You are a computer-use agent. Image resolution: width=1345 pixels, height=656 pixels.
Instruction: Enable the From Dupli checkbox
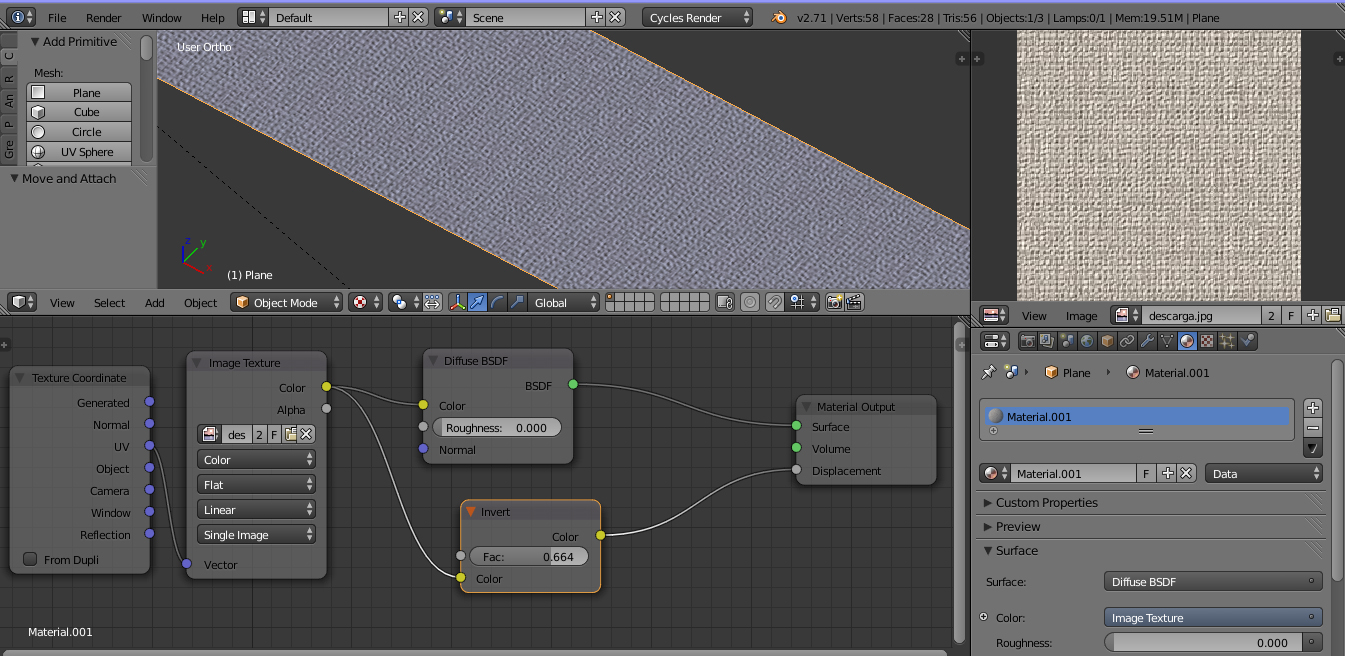(x=30, y=559)
